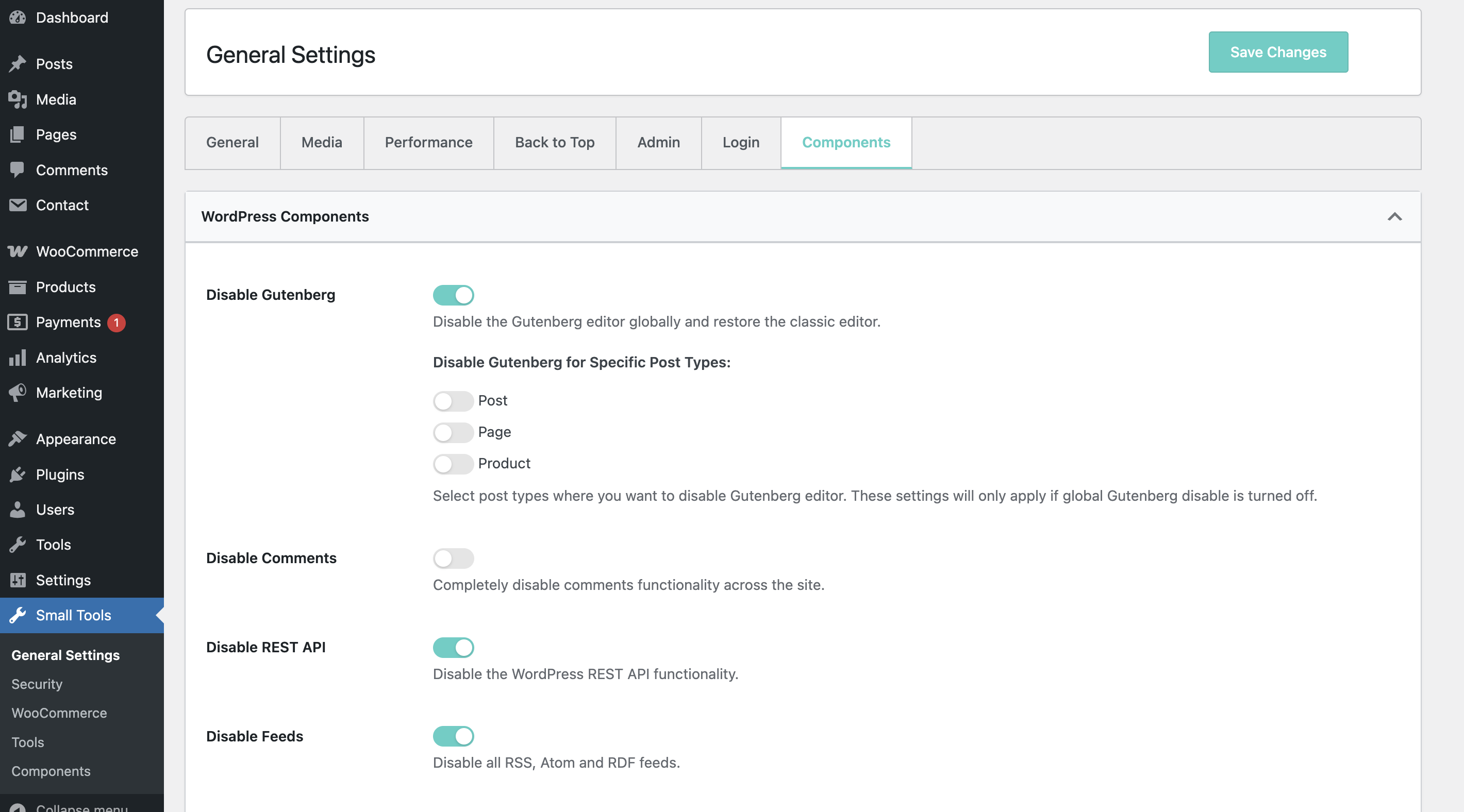Viewport: 1464px width, 812px height.
Task: Click the Posts pushpin icon
Action: click(x=18, y=64)
